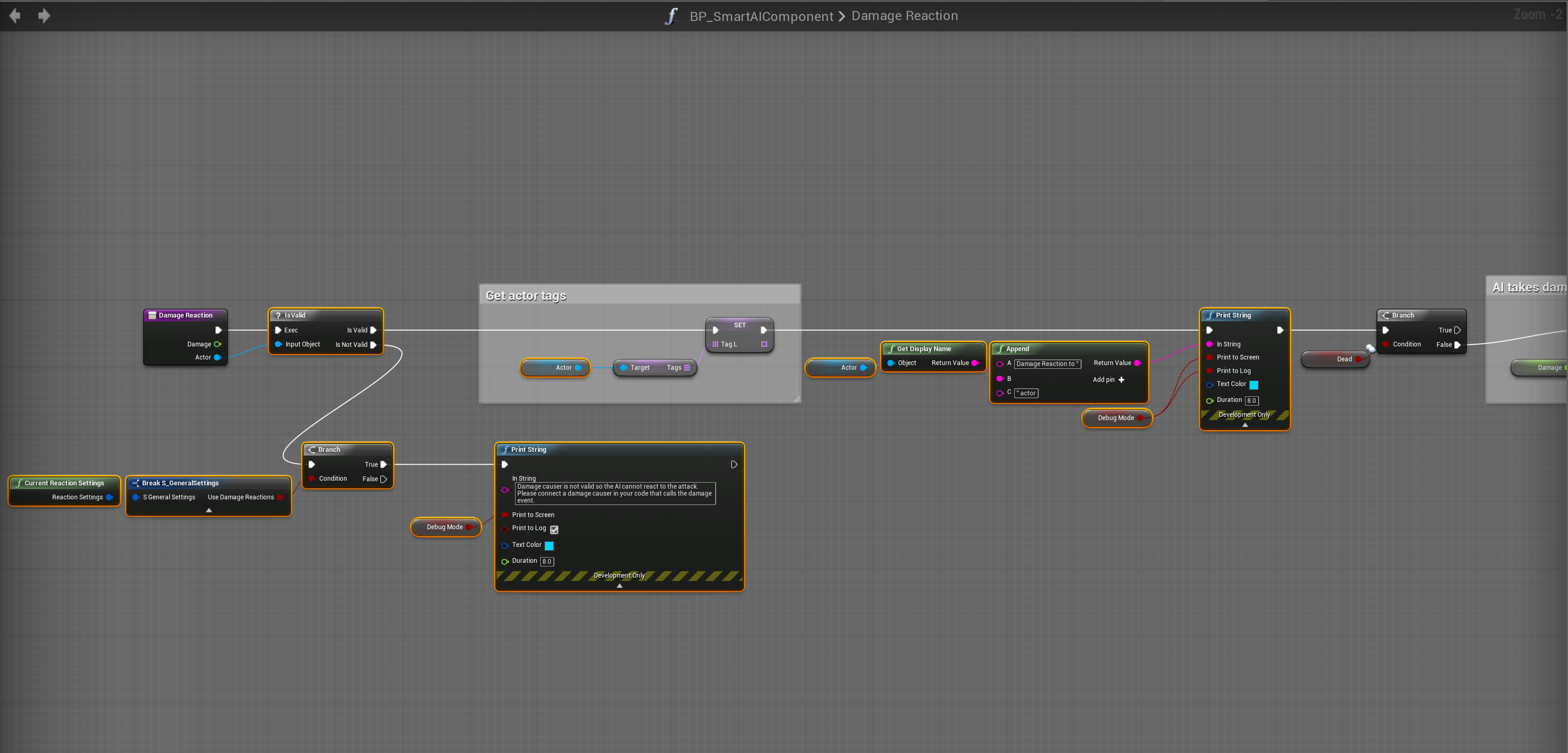Viewport: 1568px width, 753px height.
Task: Click the Get Display Name function icon
Action: click(x=891, y=349)
